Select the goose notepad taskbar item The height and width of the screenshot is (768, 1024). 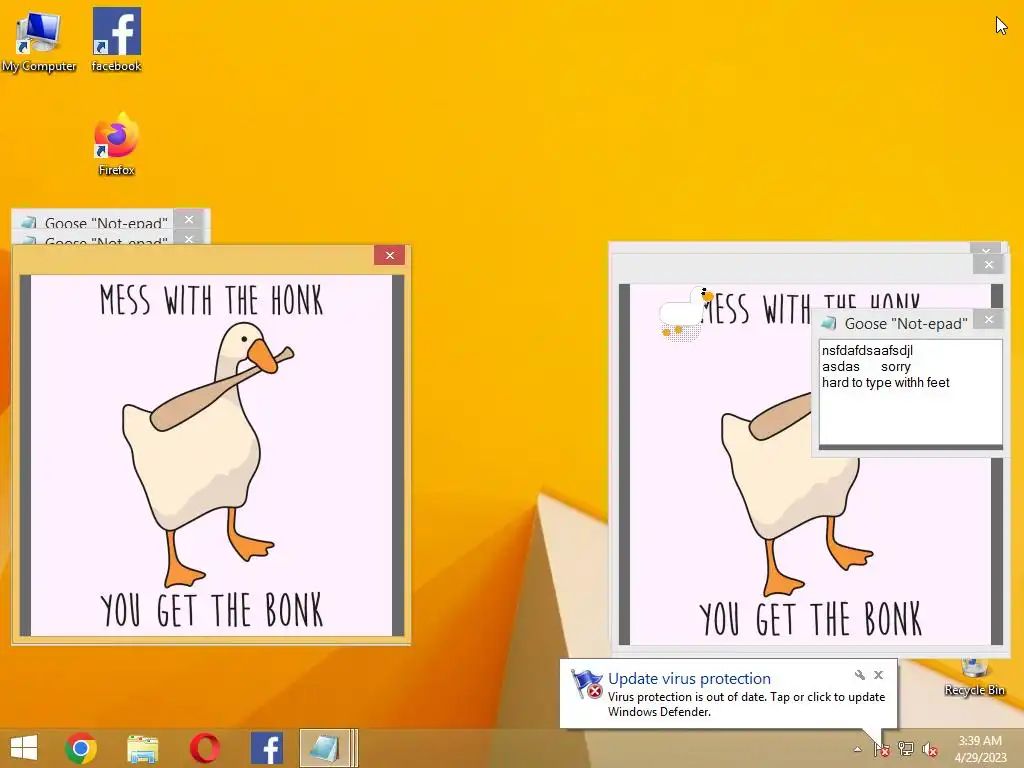(x=328, y=748)
